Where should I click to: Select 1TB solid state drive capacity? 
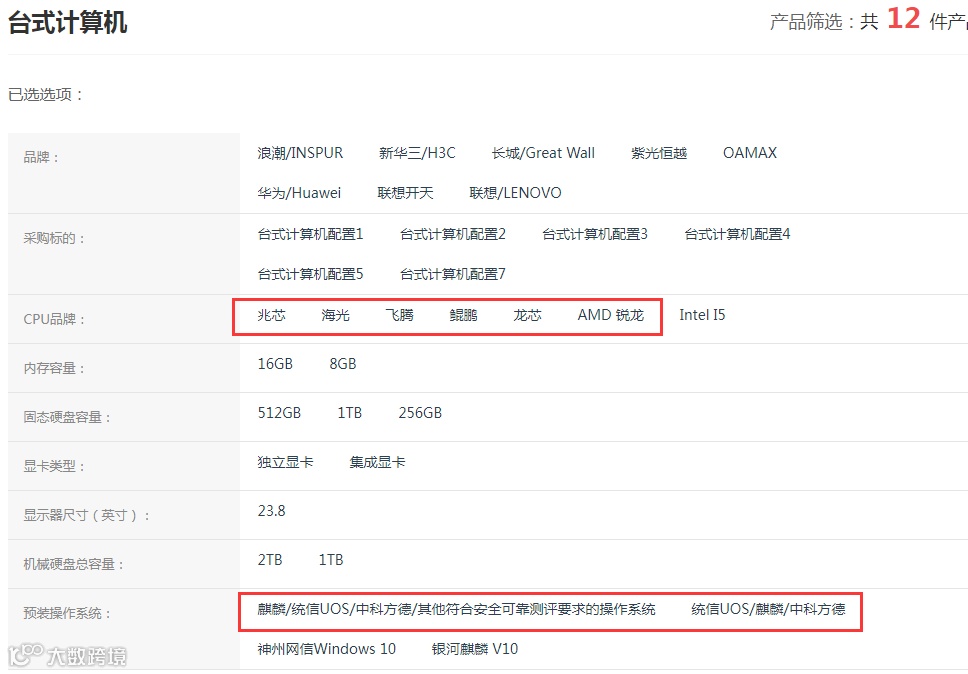coord(350,413)
